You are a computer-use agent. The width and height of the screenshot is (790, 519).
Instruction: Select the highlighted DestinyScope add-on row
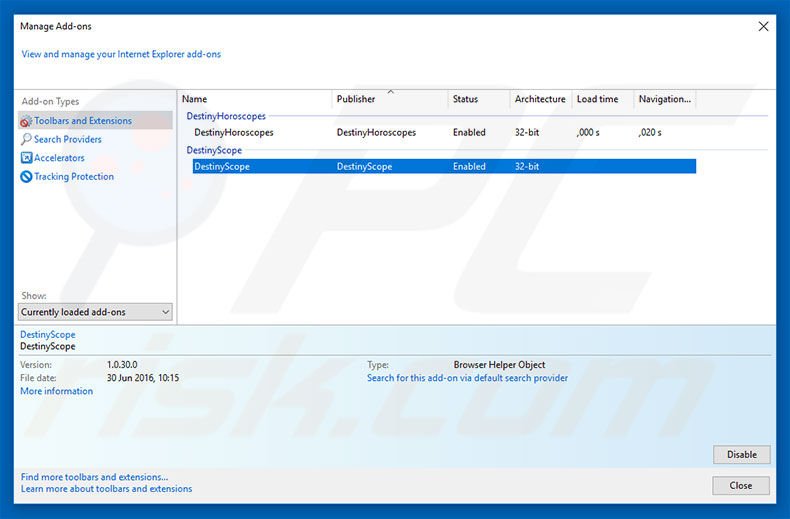tap(222, 167)
